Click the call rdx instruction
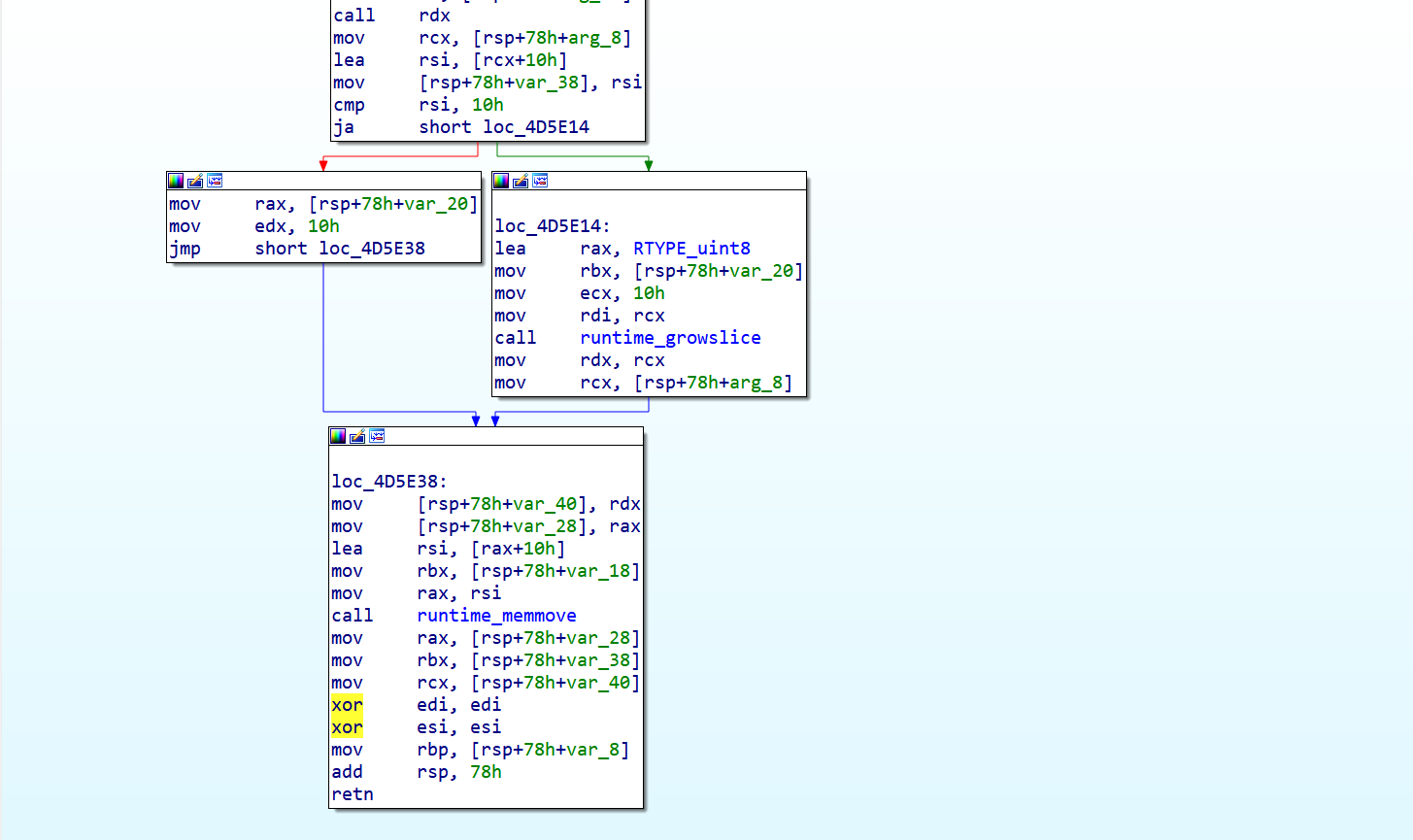Viewport: 1413px width, 840px height. coord(392,16)
